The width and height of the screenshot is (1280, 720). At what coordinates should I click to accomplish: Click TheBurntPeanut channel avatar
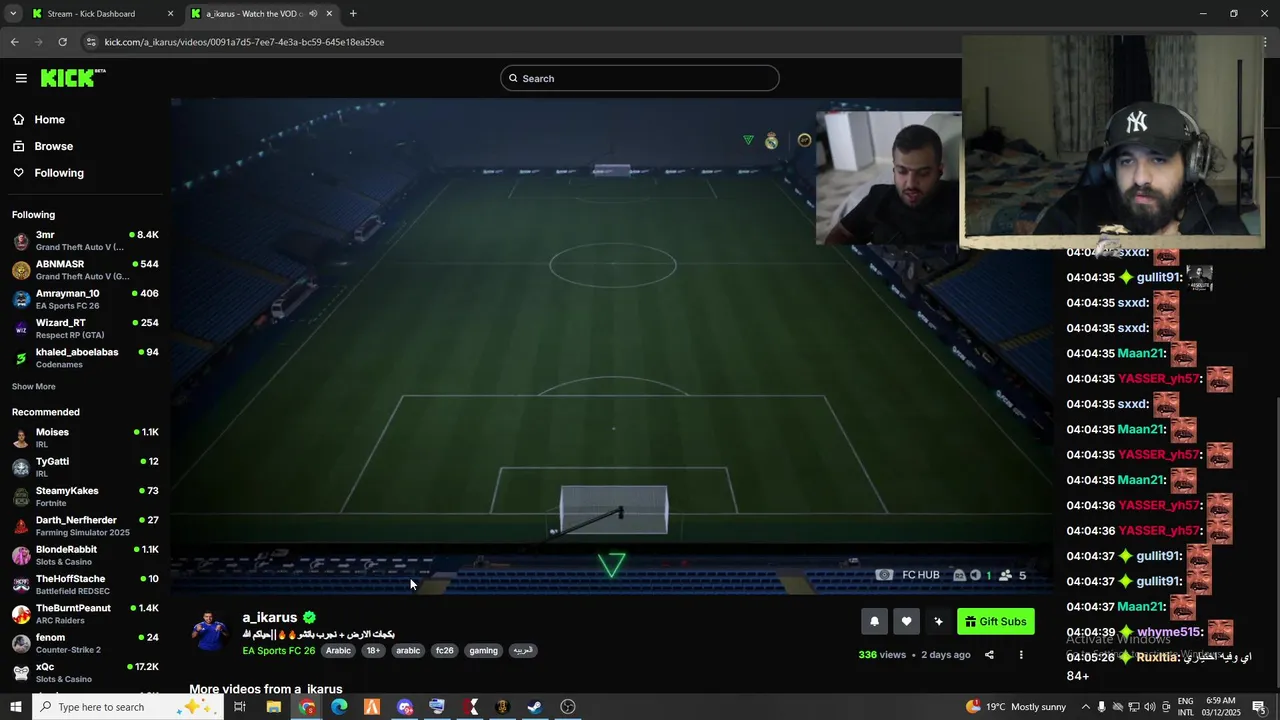[x=21, y=614]
